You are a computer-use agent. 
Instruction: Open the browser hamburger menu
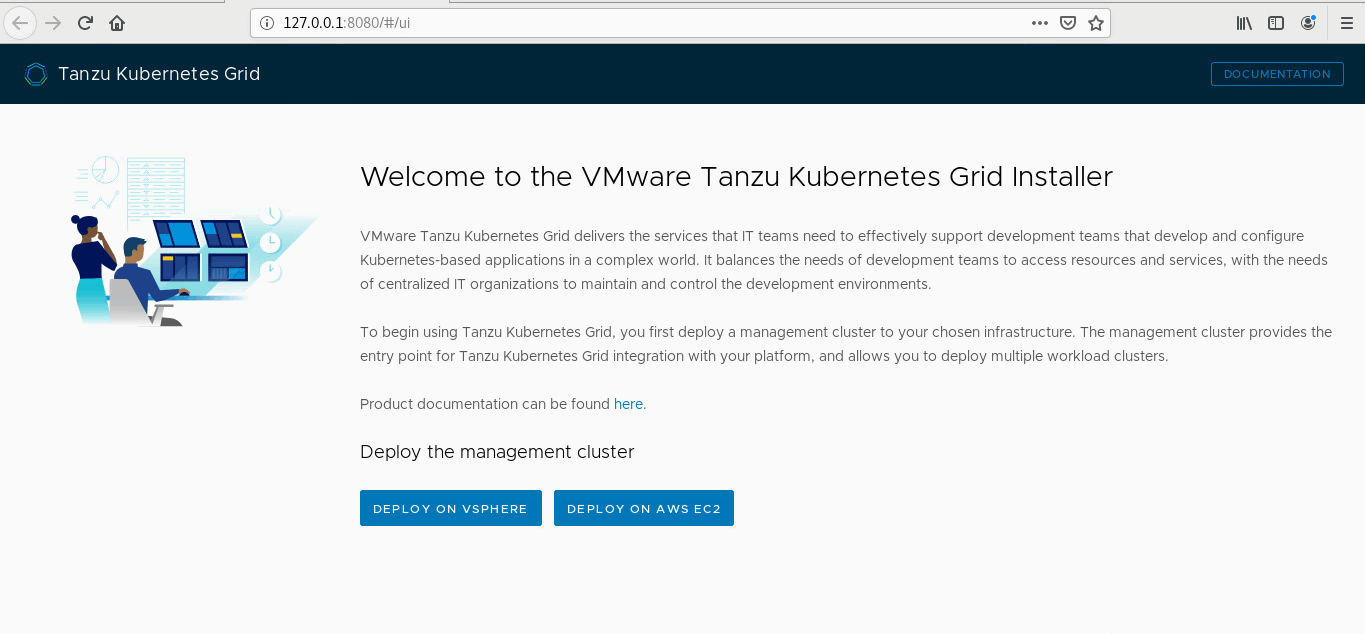pos(1346,23)
